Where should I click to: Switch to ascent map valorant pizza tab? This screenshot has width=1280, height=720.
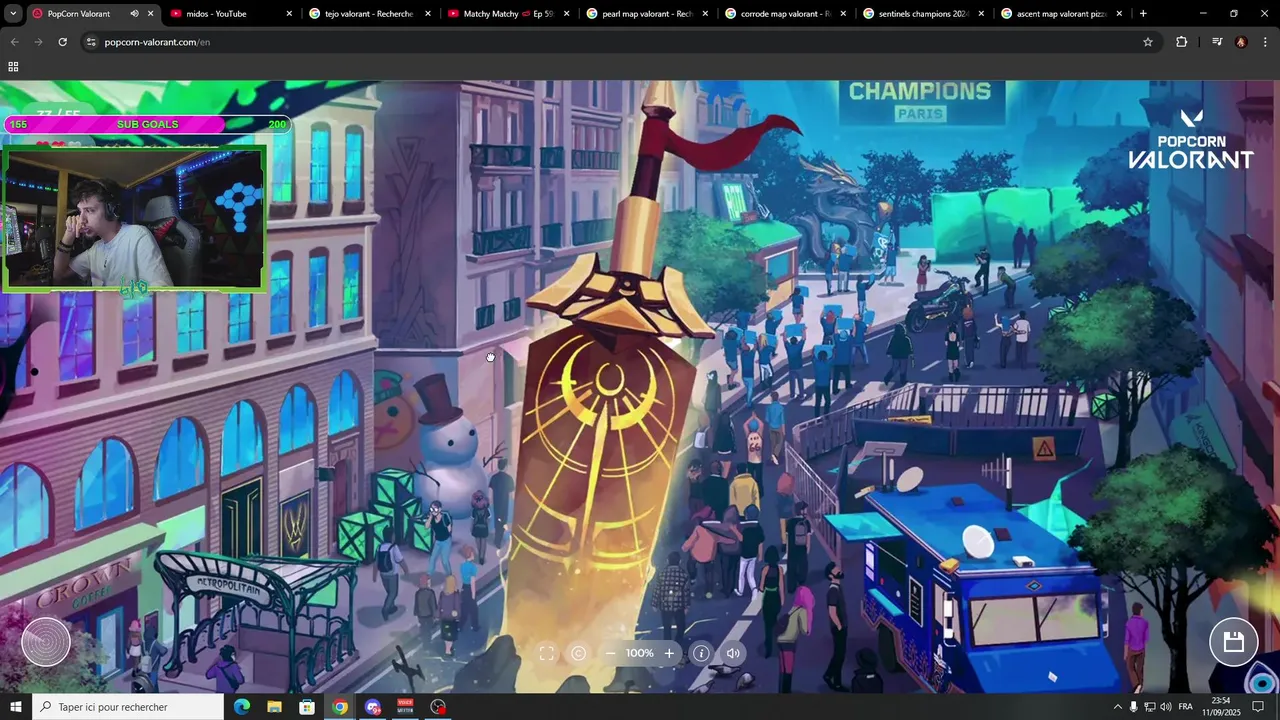pyautogui.click(x=1062, y=14)
